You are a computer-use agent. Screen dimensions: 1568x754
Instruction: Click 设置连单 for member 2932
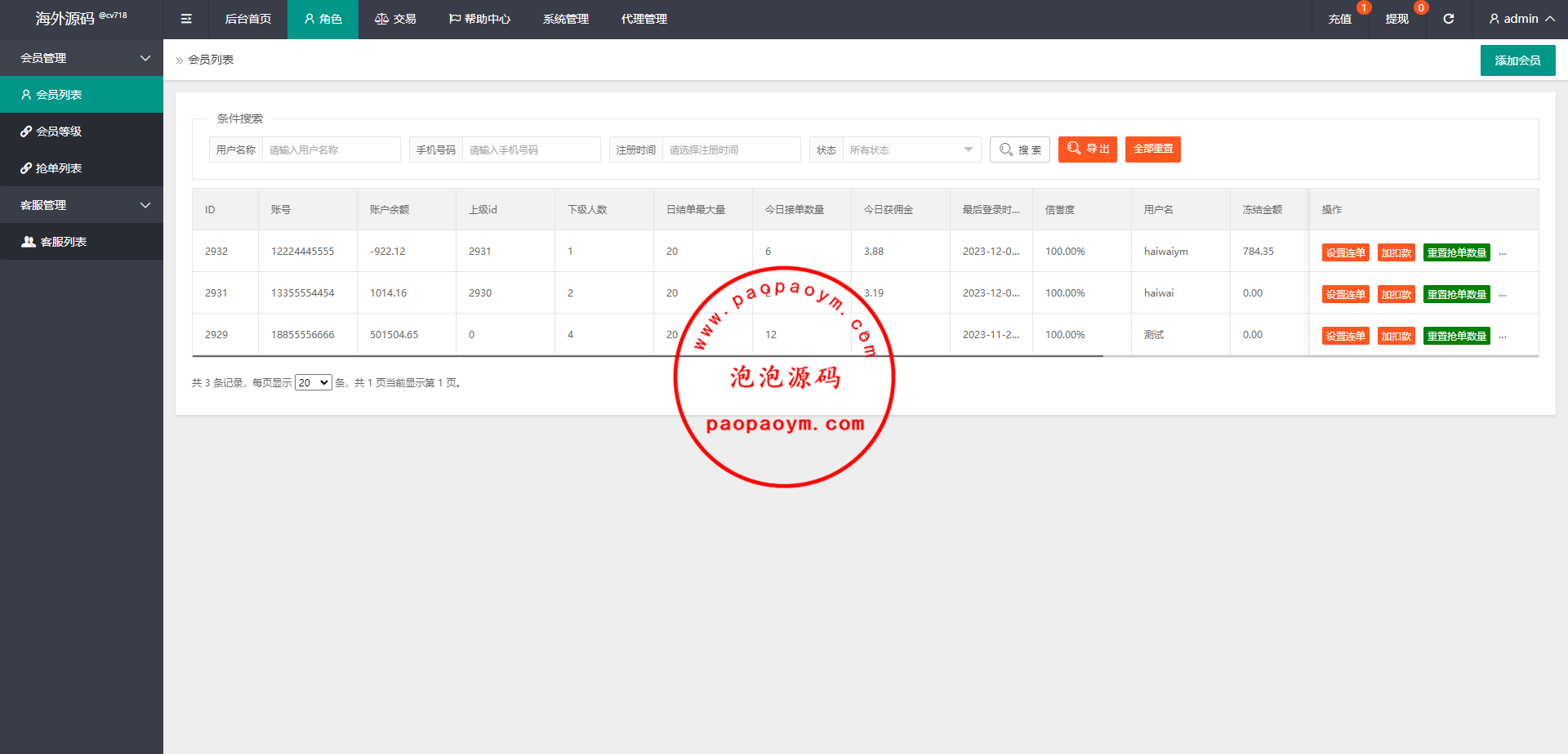pyautogui.click(x=1345, y=252)
